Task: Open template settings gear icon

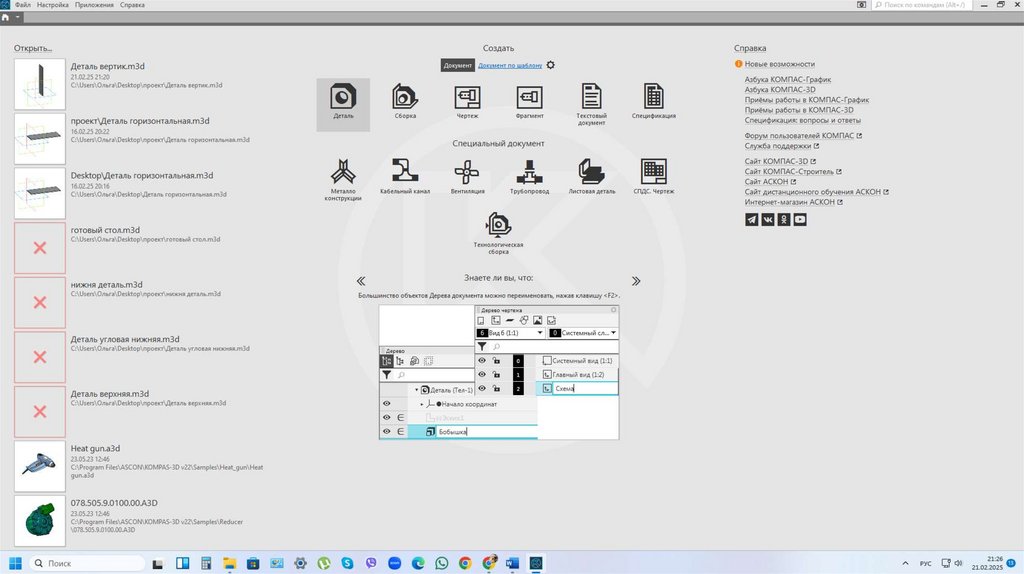Action: [551, 65]
